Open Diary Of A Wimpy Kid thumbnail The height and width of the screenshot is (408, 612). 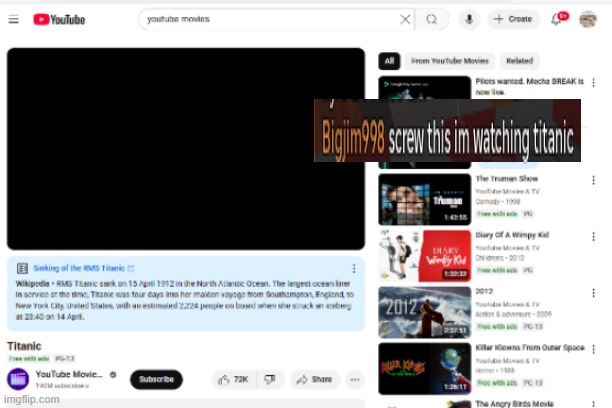[425, 256]
